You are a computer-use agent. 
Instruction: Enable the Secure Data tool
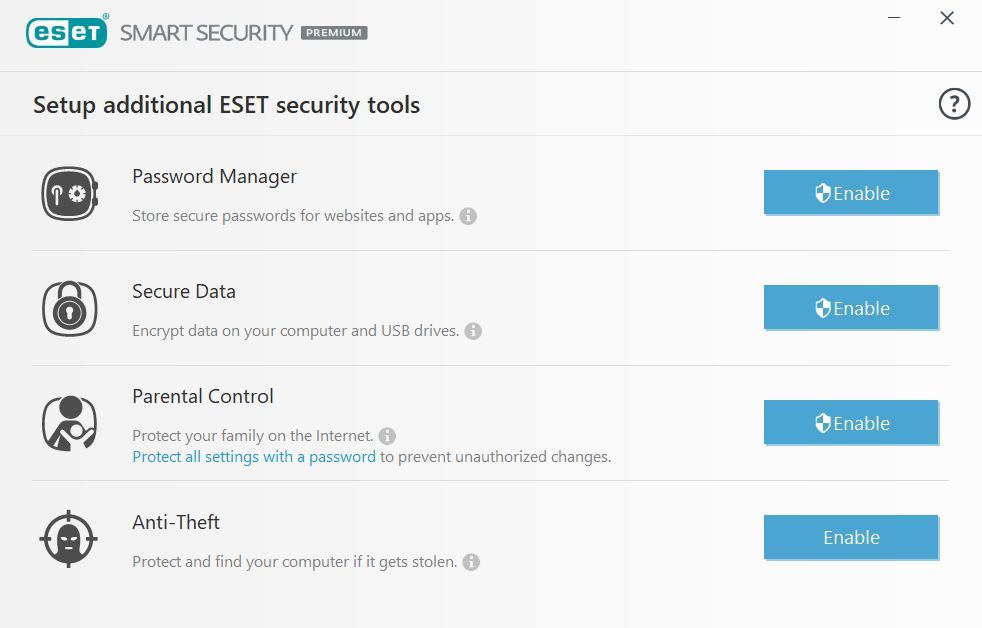point(851,308)
